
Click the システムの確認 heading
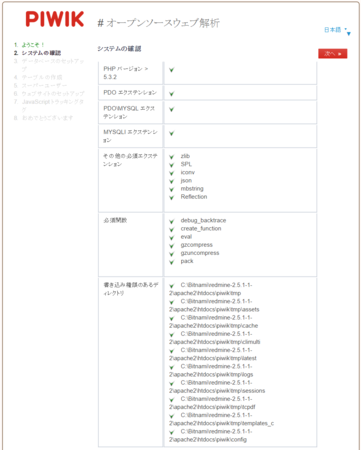(119, 49)
